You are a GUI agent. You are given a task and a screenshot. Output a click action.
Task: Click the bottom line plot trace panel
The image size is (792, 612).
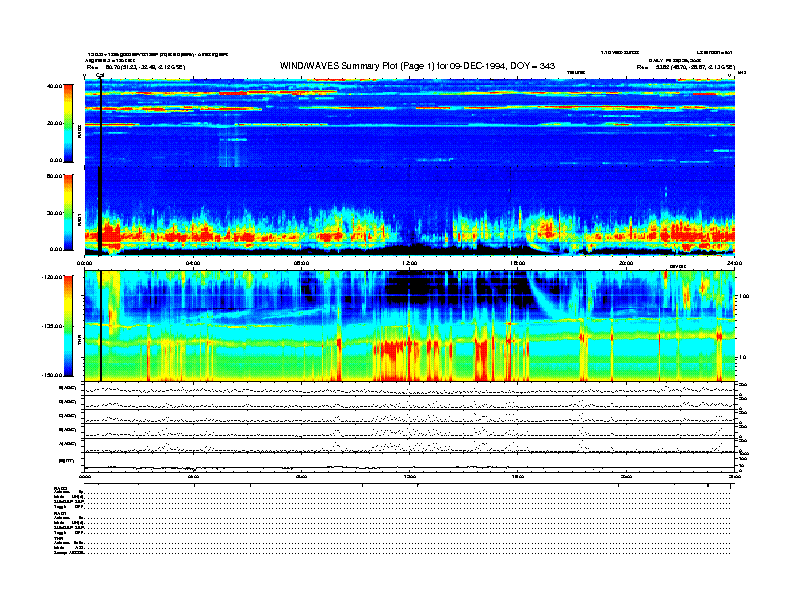click(410, 462)
